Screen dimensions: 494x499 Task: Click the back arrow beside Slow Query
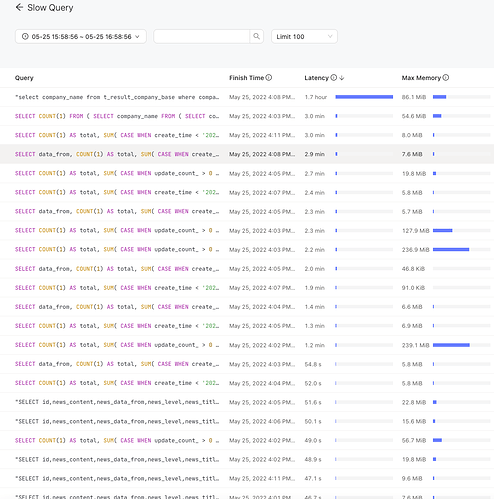[x=19, y=7]
